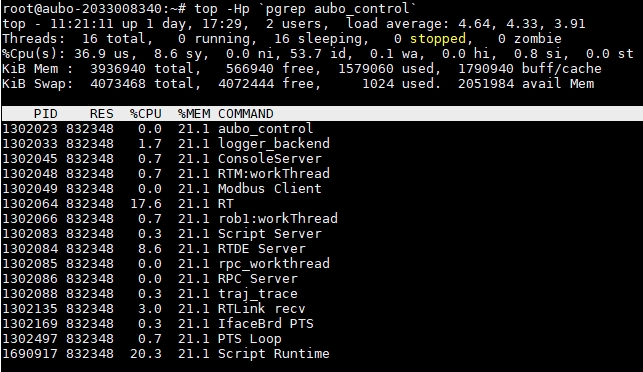Image resolution: width=643 pixels, height=372 pixels.
Task: Click the 8.6 value in the RTDE Server row
Action: 150,249
